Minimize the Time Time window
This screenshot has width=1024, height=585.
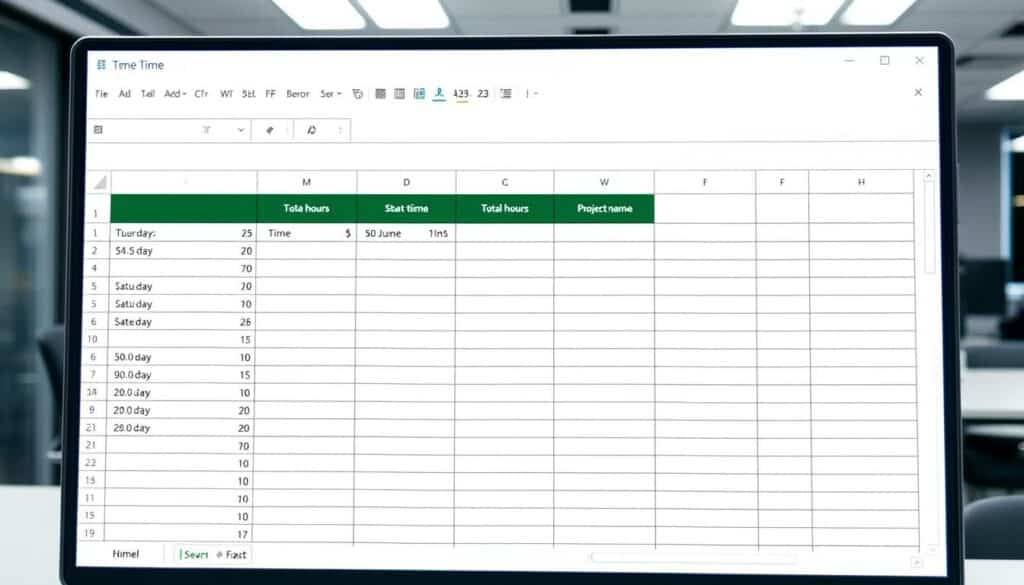pos(850,61)
